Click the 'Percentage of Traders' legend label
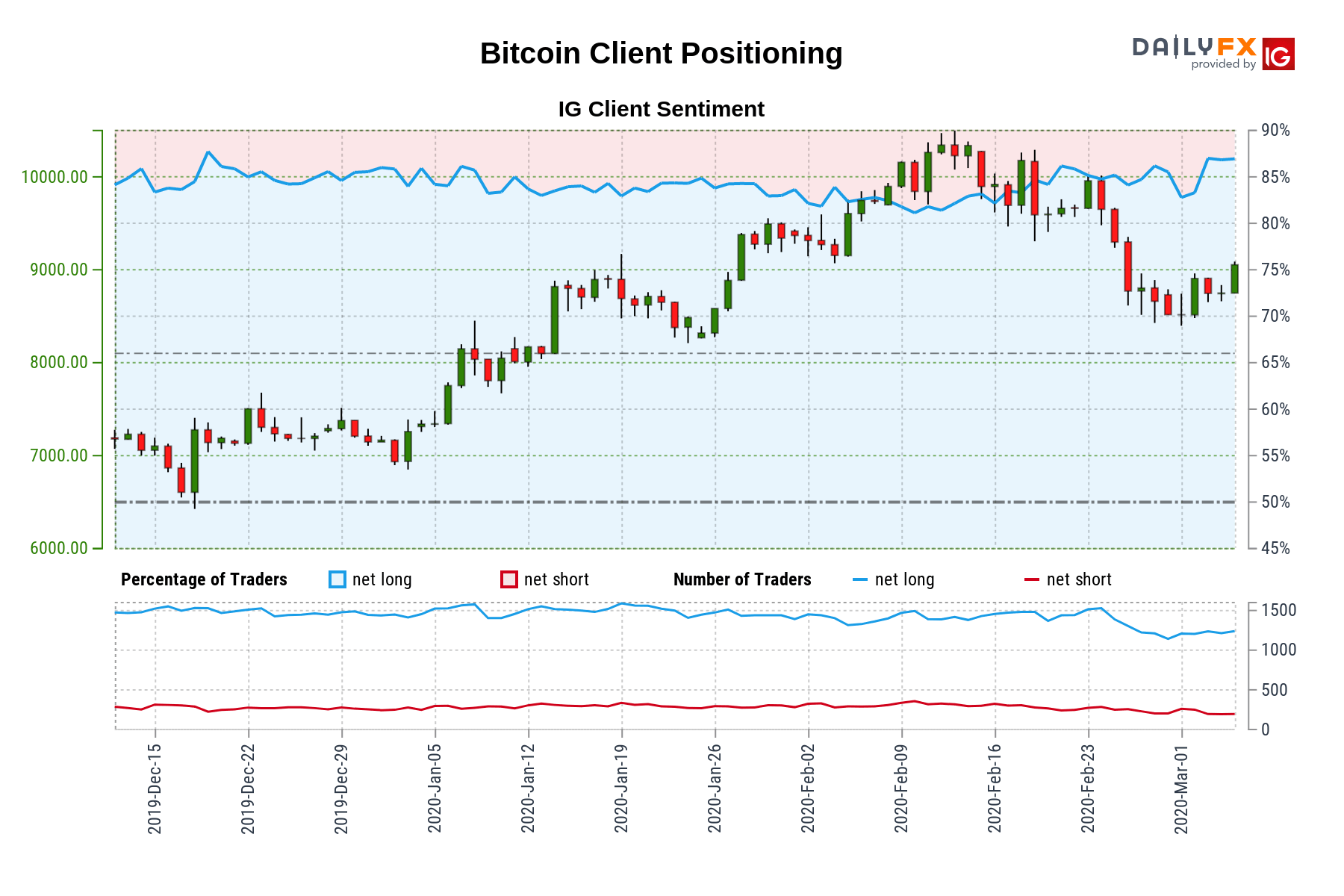 click(204, 579)
